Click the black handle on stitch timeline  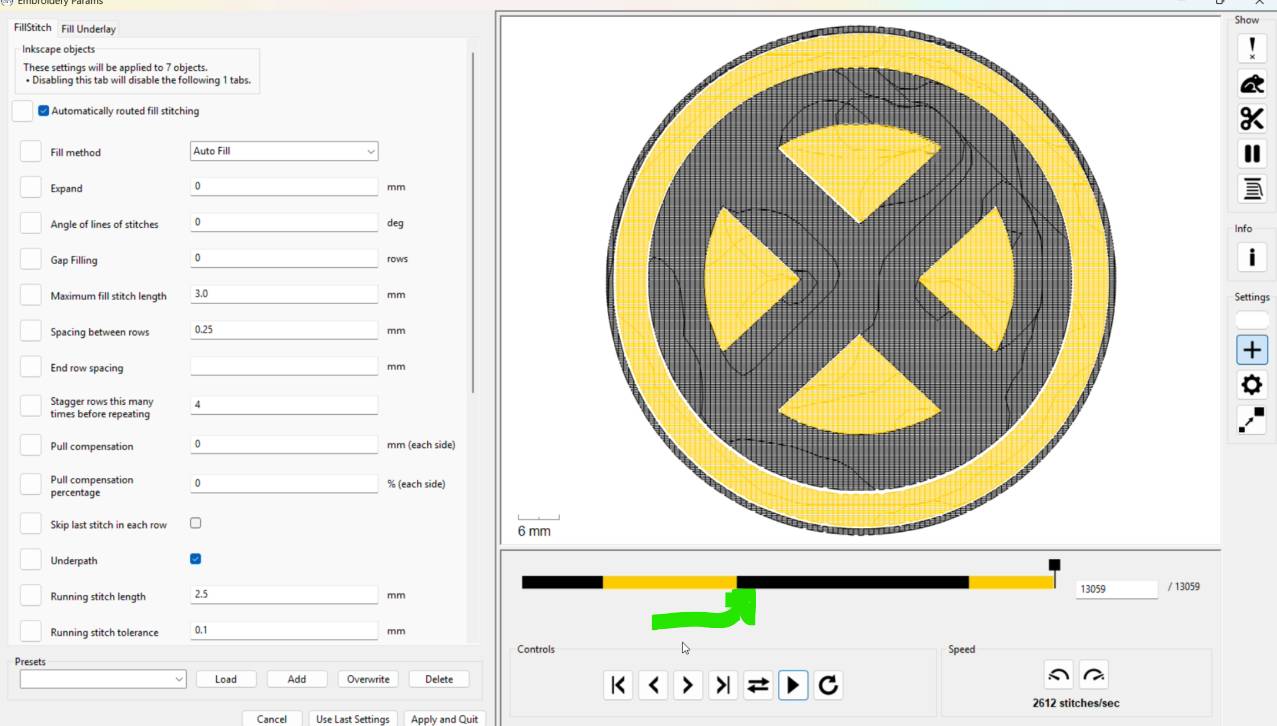click(x=1054, y=565)
